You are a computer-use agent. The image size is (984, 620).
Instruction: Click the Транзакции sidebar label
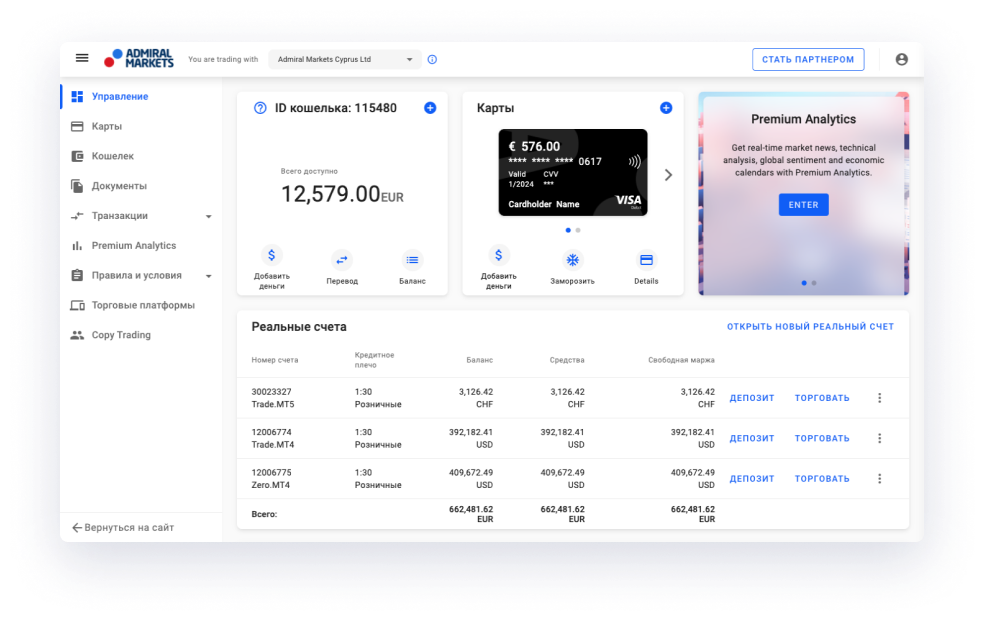(x=120, y=216)
